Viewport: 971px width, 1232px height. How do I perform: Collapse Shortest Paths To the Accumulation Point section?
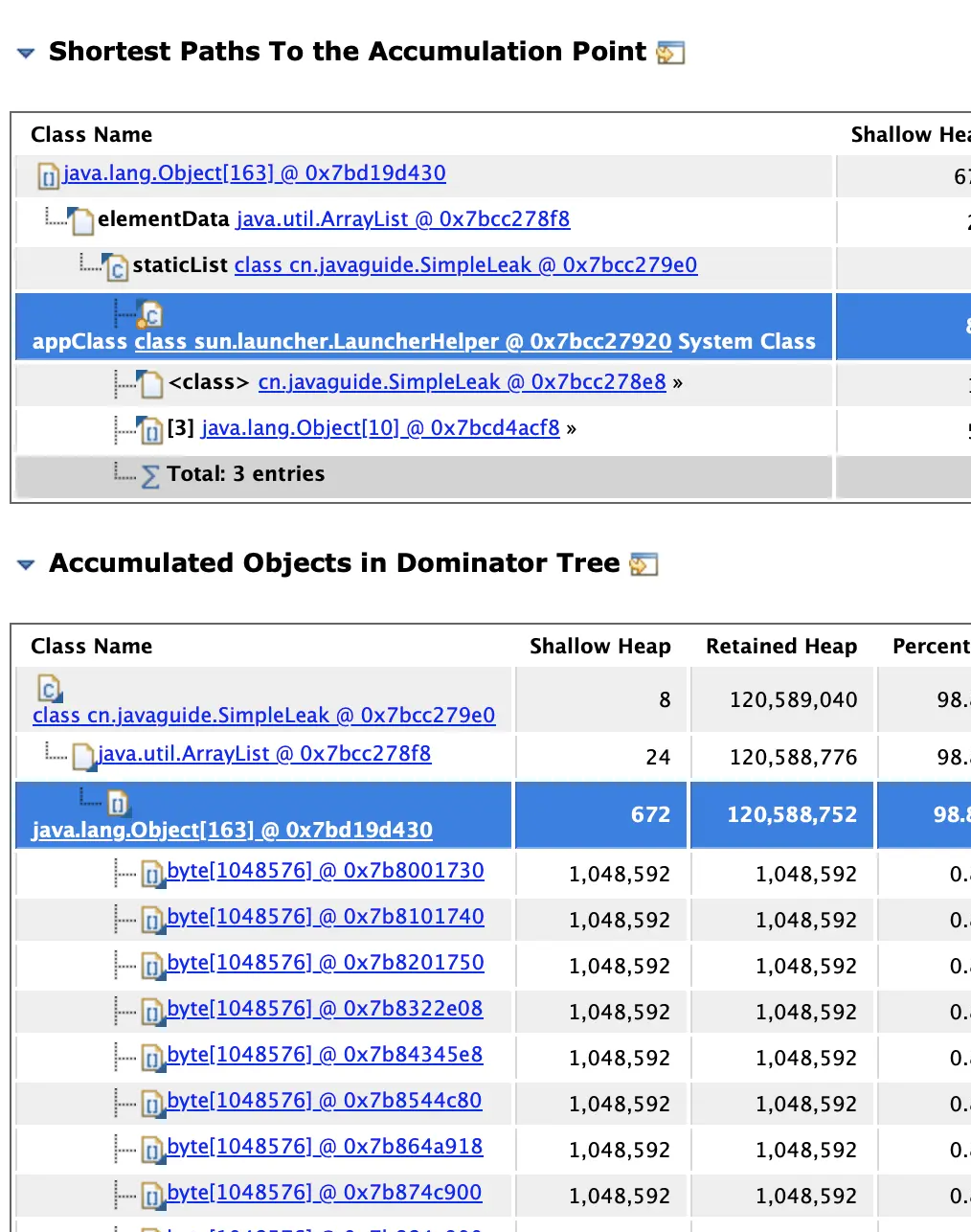pyautogui.click(x=26, y=53)
